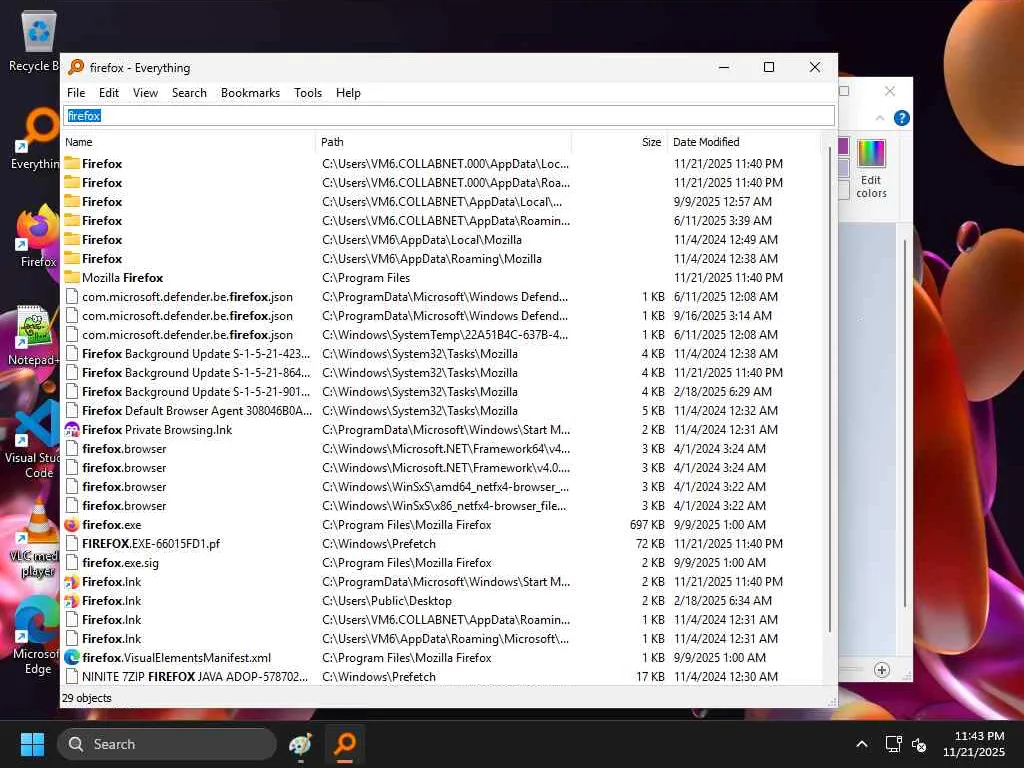
Task: Open VLC media player desktop shortcut
Action: coord(36,539)
